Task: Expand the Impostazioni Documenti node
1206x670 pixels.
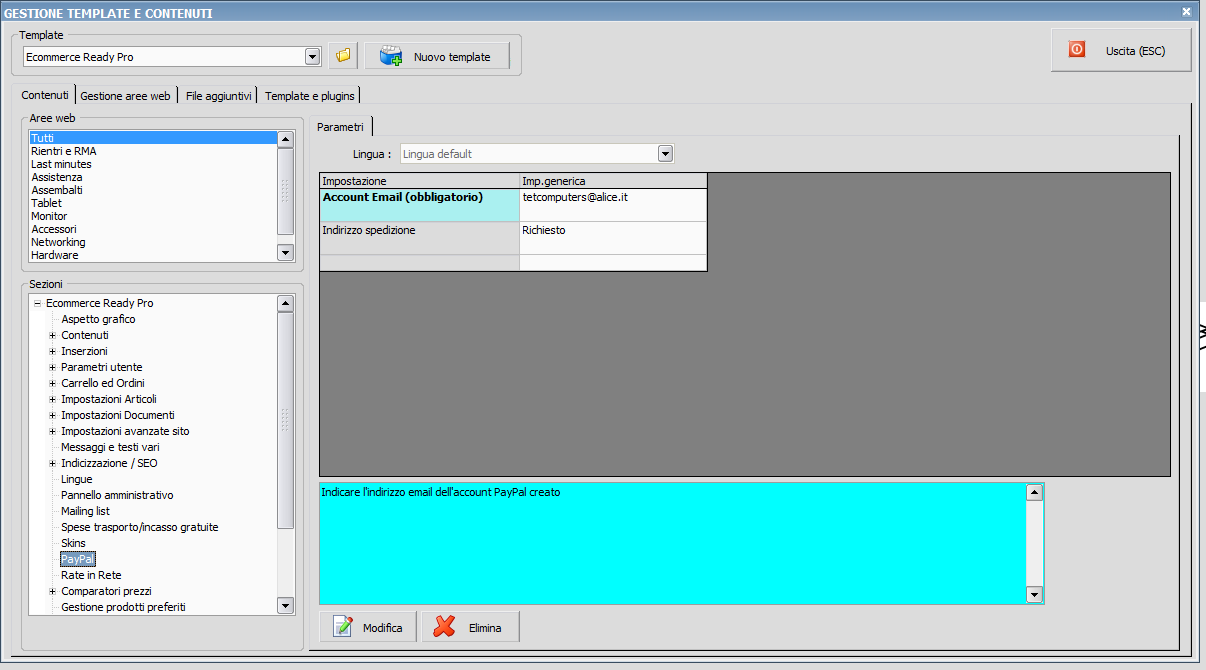Action: [x=52, y=415]
